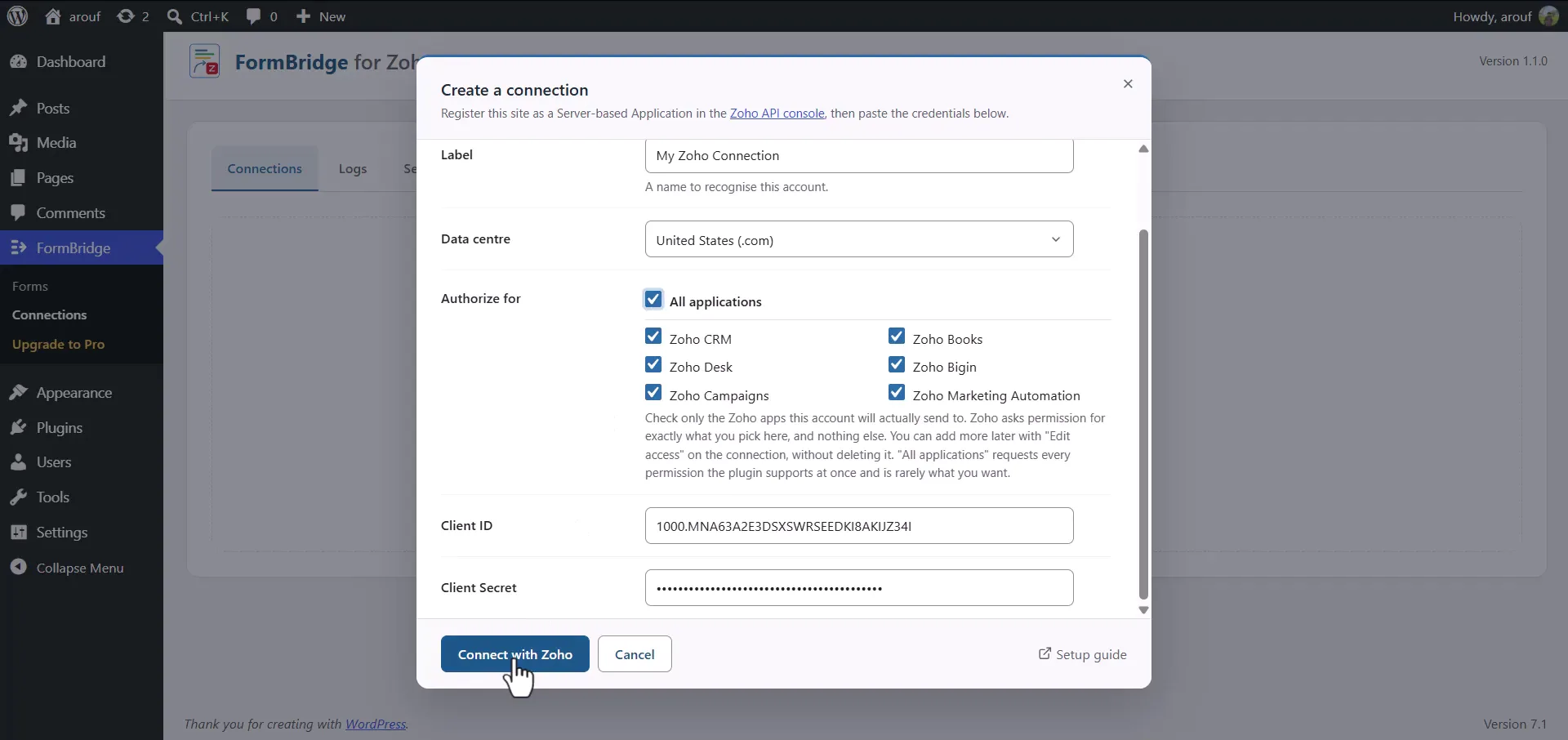The width and height of the screenshot is (1568, 740).
Task: Click the Posts pin icon
Action: (18, 109)
